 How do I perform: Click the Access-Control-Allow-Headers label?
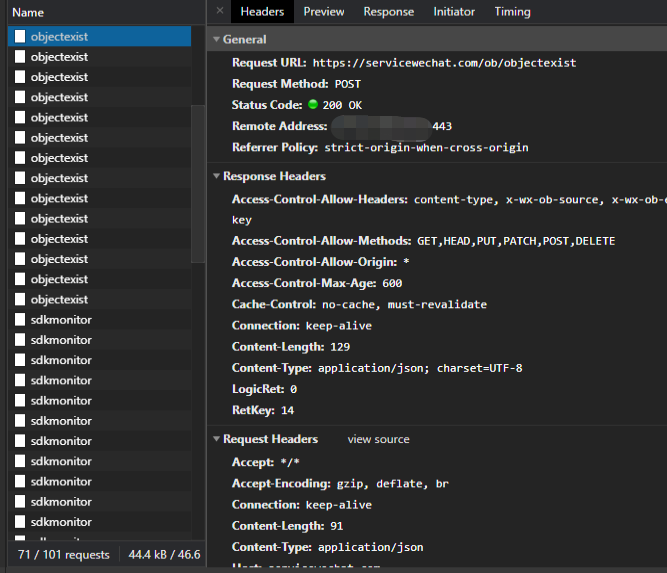(x=319, y=200)
